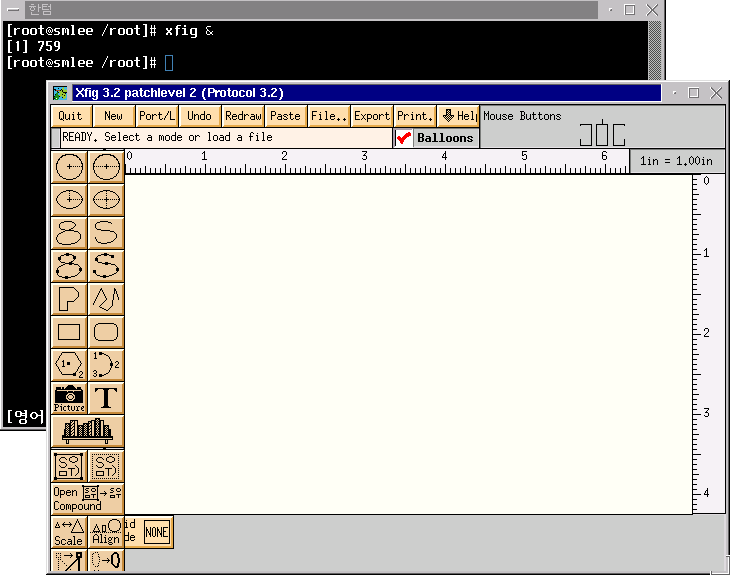Click the Xfig title bar icon
The image size is (733, 575).
(x=60, y=93)
